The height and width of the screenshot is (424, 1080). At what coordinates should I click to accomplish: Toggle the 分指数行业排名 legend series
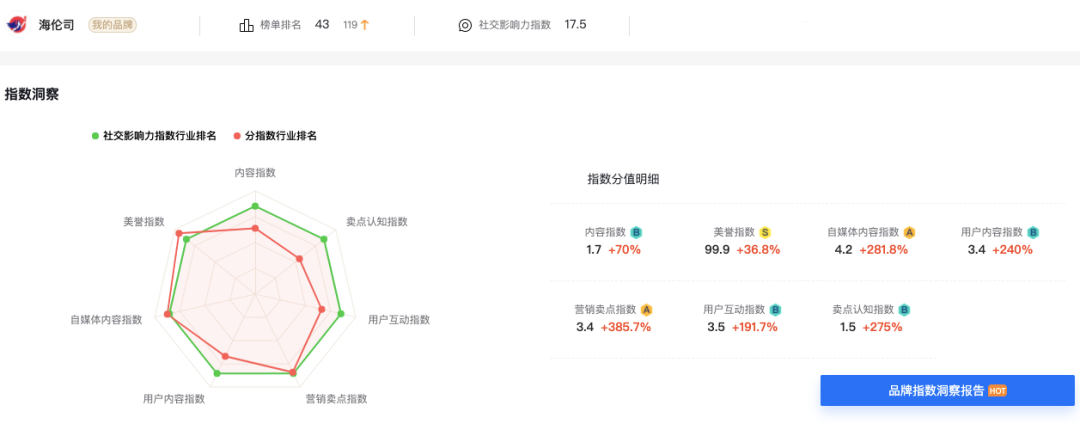click(274, 135)
